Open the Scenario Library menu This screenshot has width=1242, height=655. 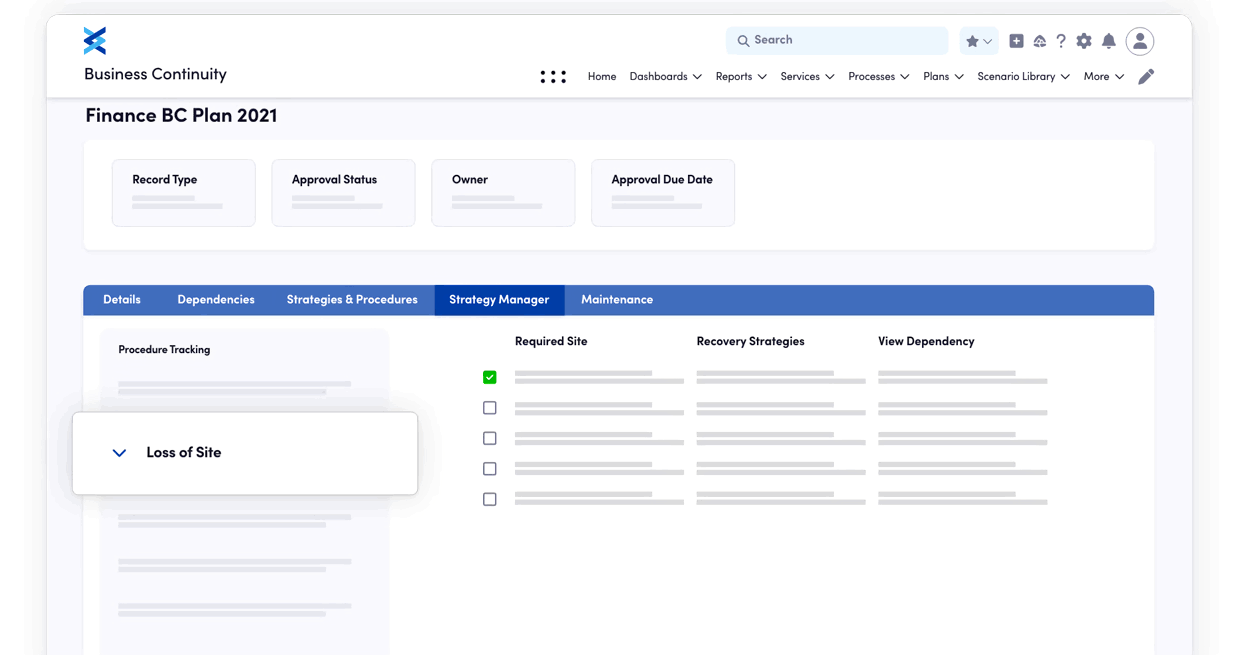(1023, 77)
